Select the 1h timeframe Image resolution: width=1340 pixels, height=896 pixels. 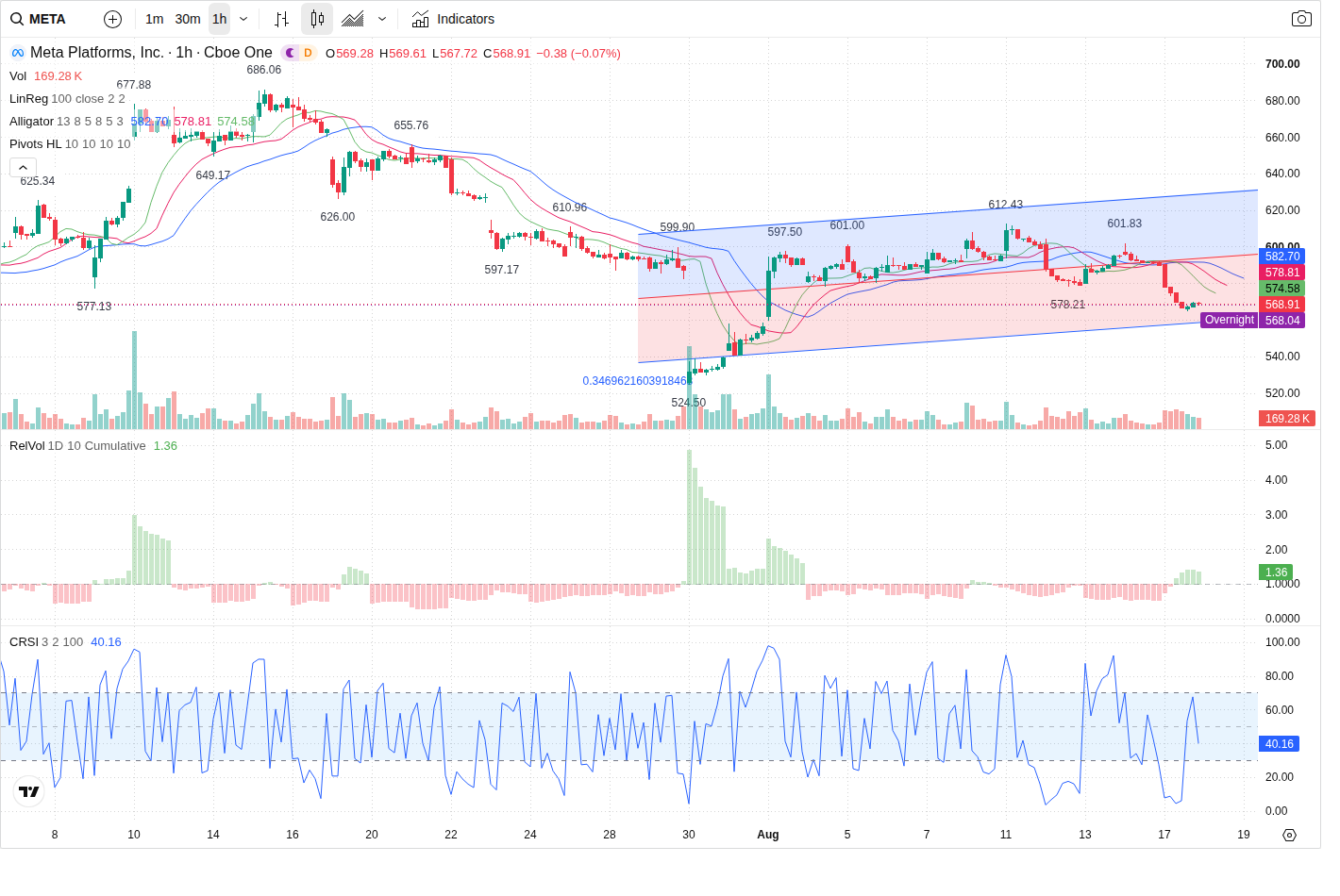click(x=220, y=19)
